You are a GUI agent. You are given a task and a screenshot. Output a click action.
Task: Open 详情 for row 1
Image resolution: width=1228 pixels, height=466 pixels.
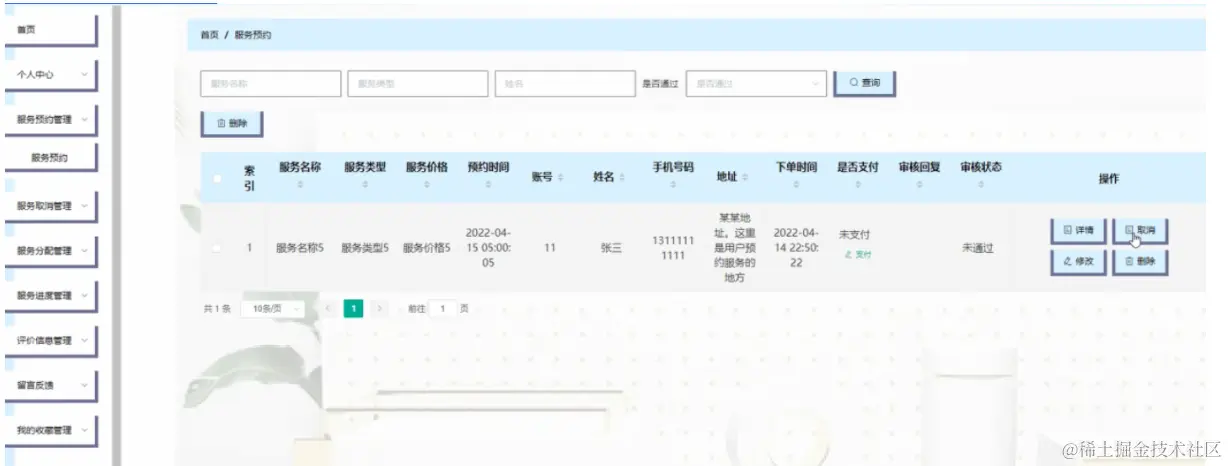[1079, 230]
